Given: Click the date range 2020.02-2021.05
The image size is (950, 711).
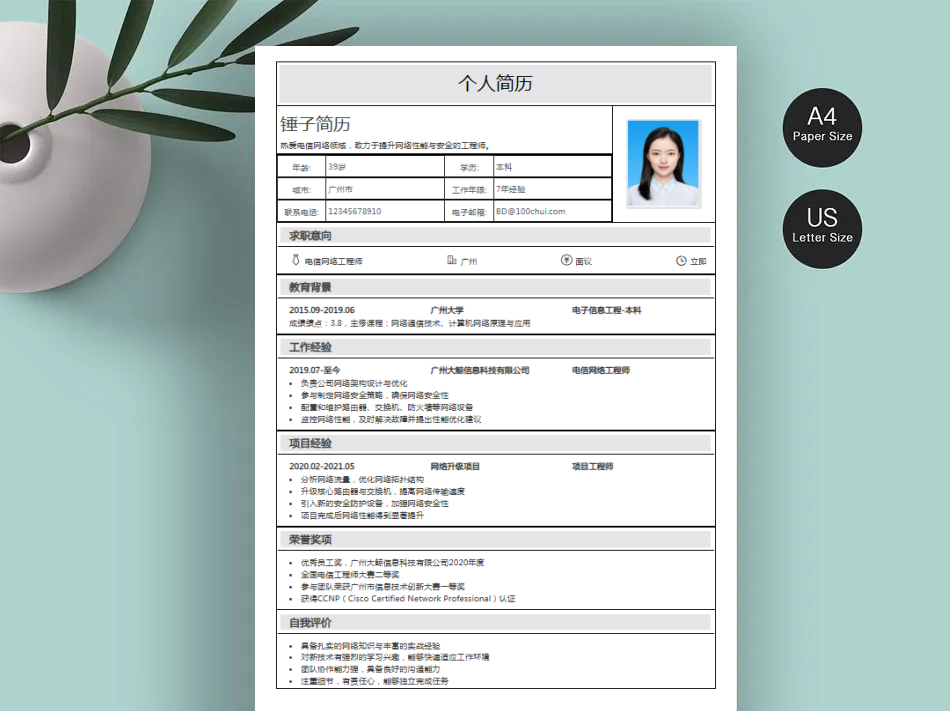Looking at the screenshot, I should (x=322, y=466).
